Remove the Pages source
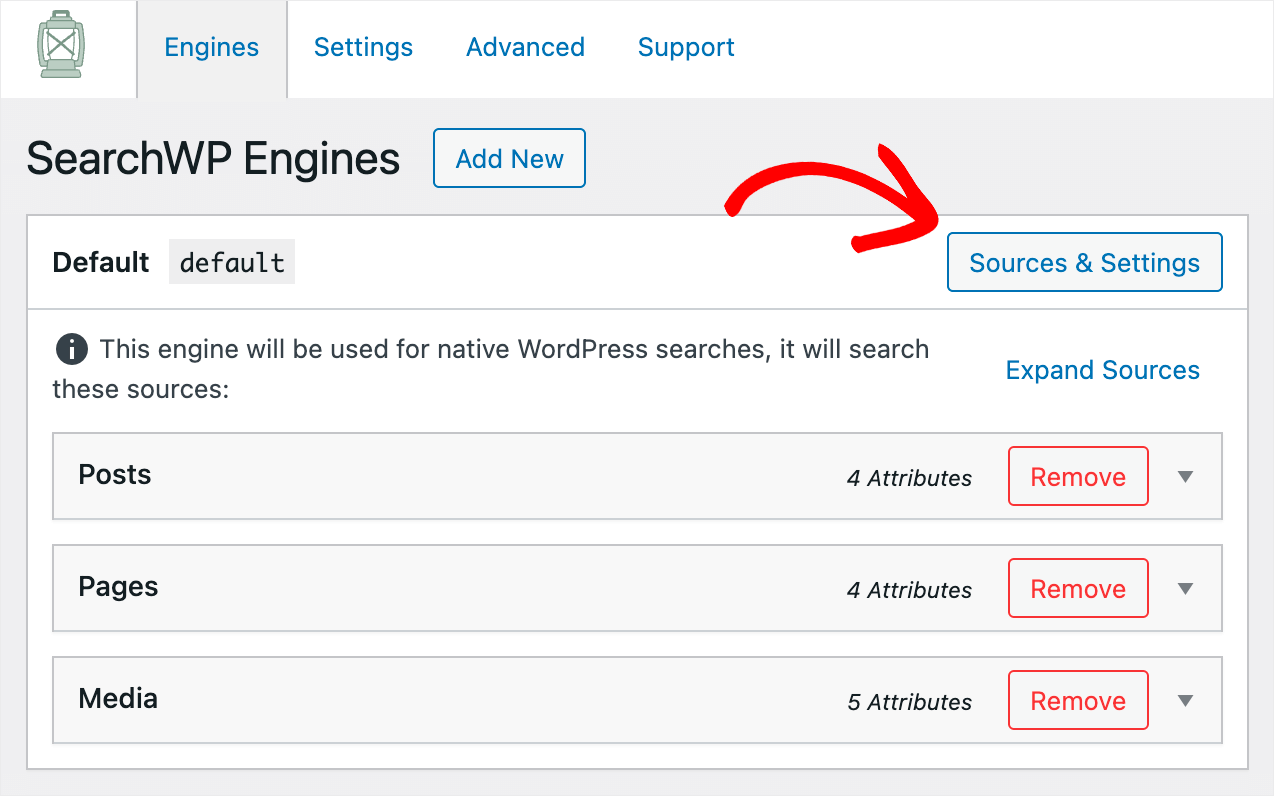Viewport: 1274px width, 796px height. [1078, 589]
